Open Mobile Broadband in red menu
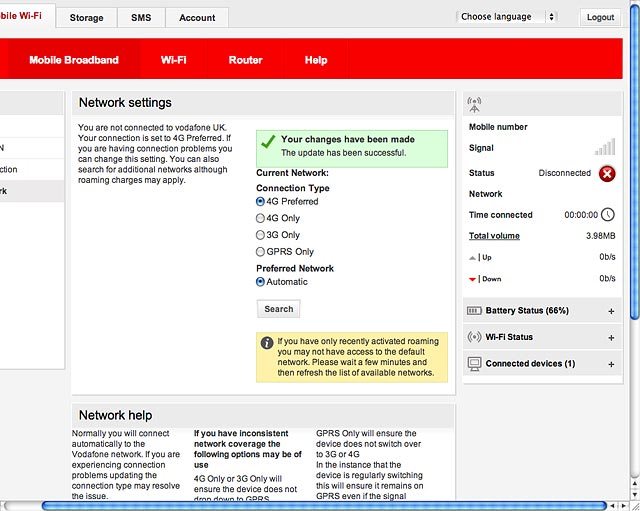 [74, 60]
